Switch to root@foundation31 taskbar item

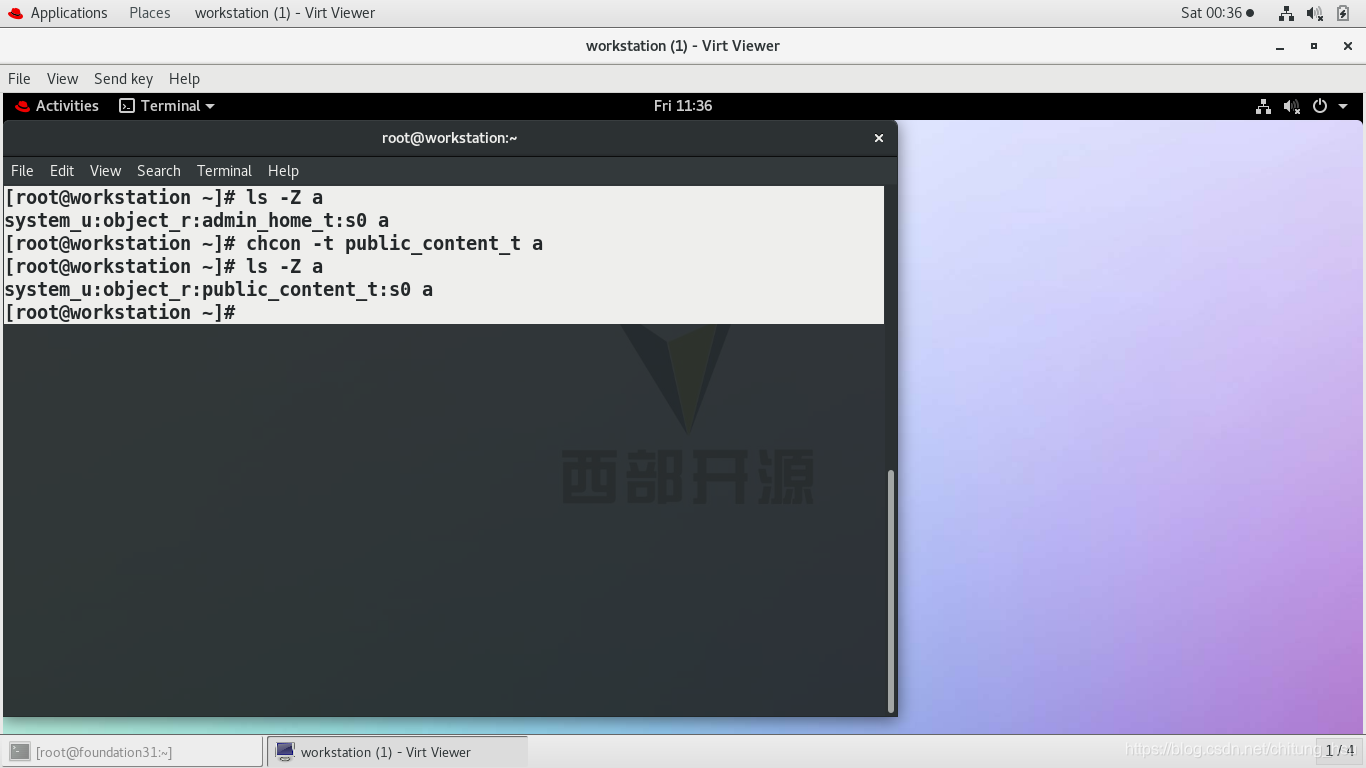[133, 752]
